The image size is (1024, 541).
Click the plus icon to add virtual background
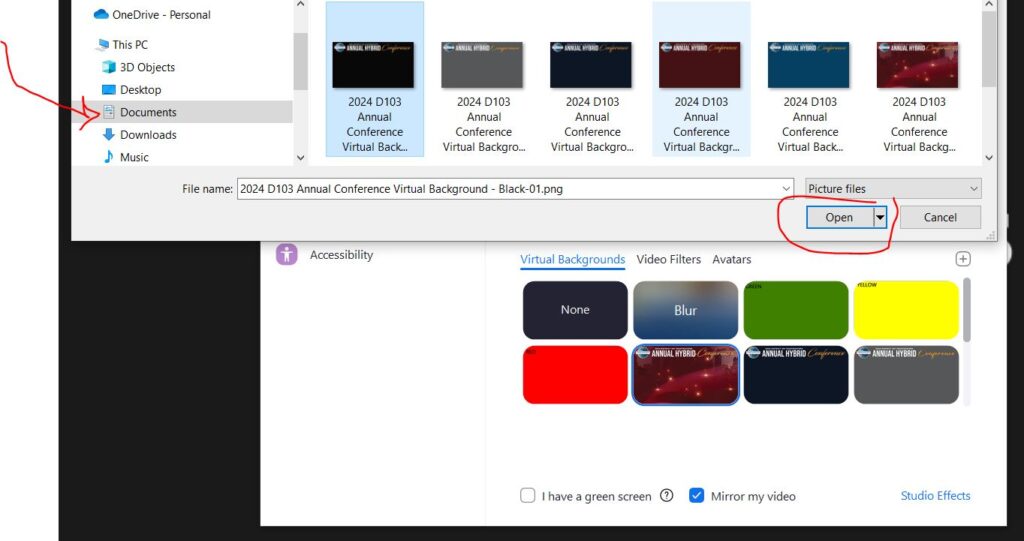[x=963, y=259]
